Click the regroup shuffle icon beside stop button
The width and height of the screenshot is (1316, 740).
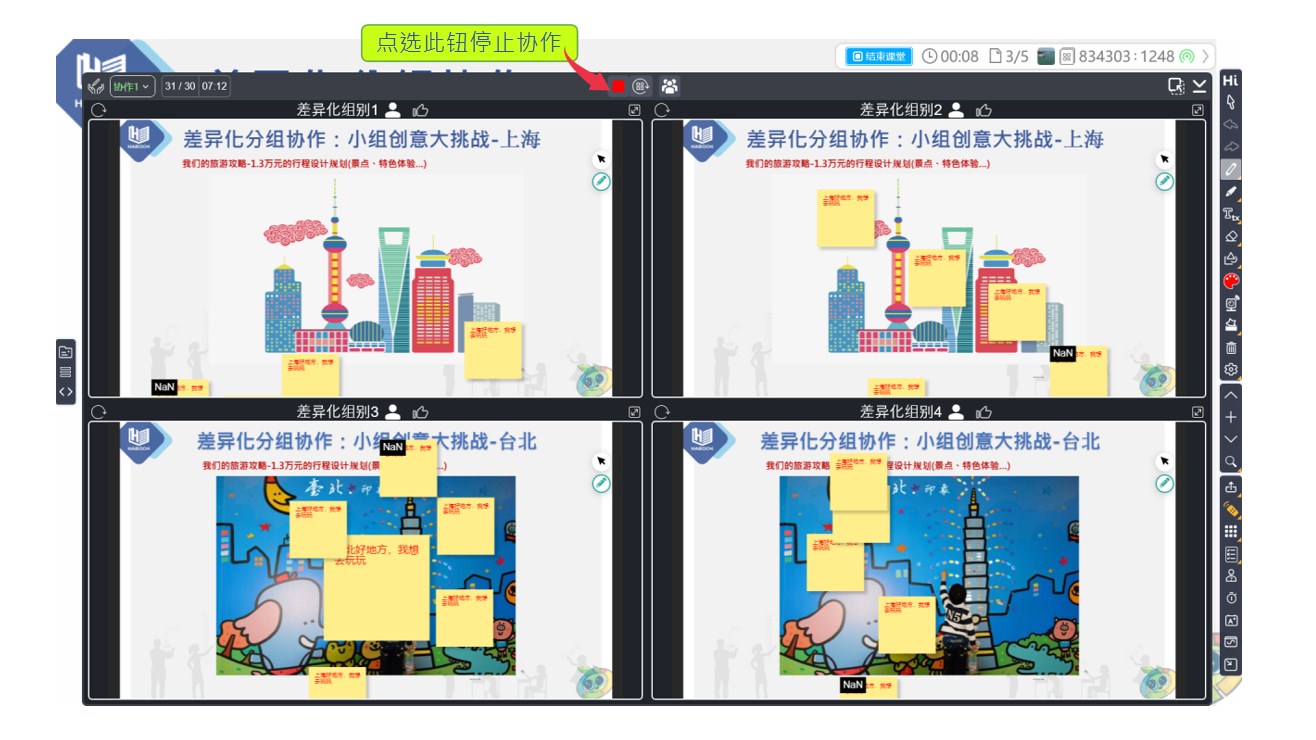pyautogui.click(x=643, y=86)
